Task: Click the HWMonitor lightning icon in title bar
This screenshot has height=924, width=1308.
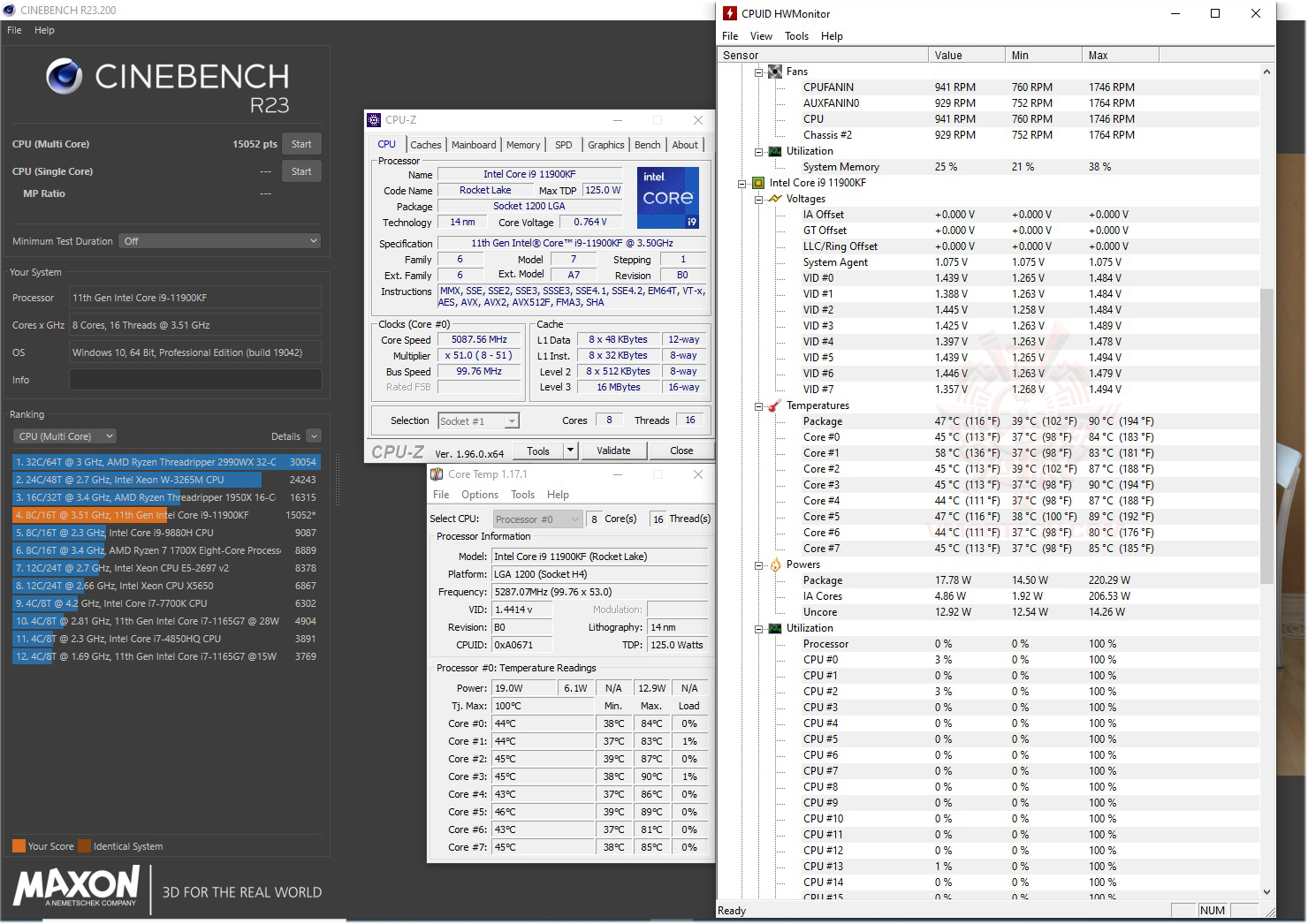Action: (729, 13)
